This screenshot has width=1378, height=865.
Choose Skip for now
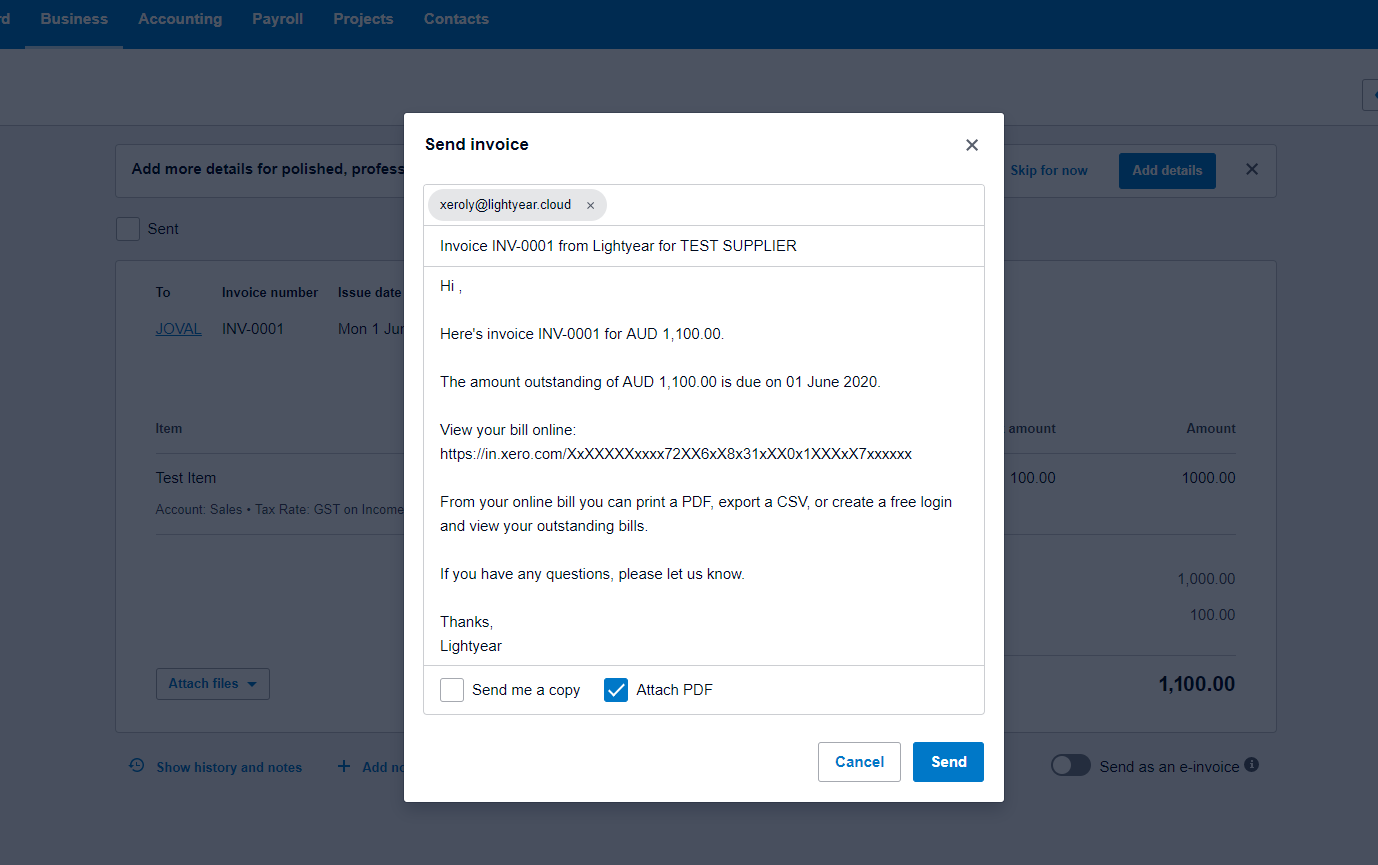pyautogui.click(x=1049, y=171)
